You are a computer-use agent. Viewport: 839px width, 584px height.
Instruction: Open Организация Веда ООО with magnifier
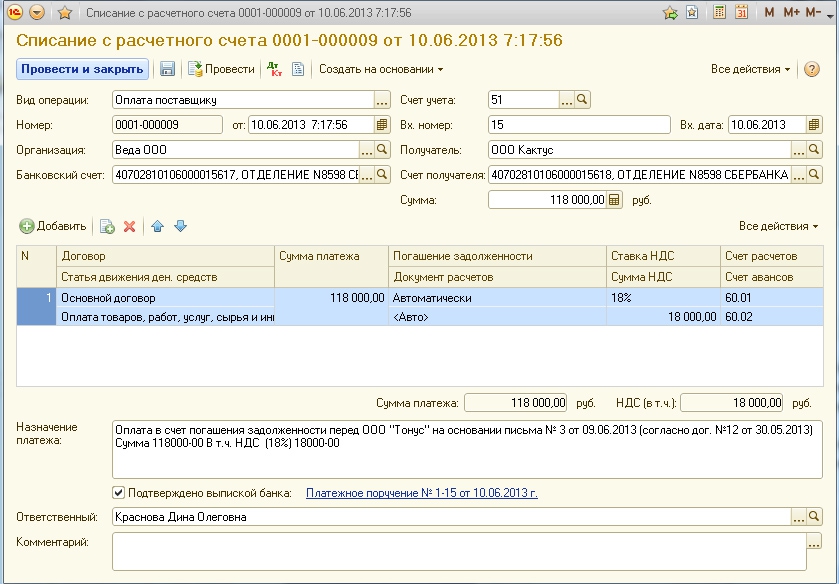click(382, 150)
